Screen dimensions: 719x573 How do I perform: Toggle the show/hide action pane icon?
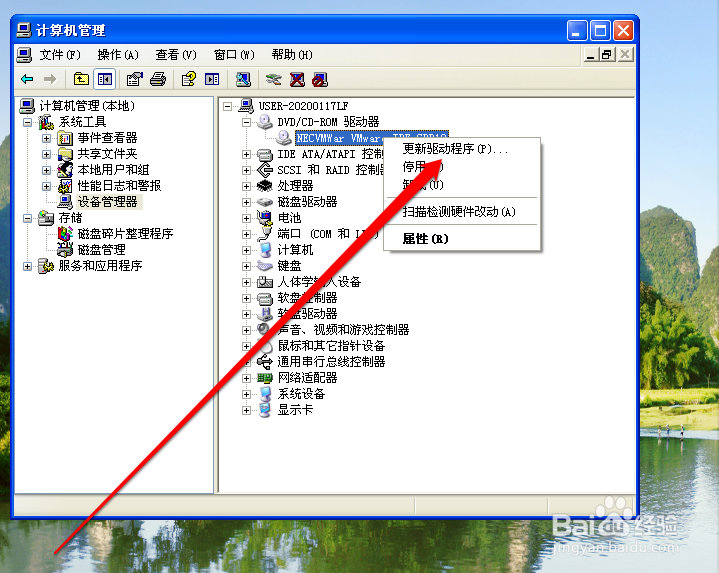[212, 79]
